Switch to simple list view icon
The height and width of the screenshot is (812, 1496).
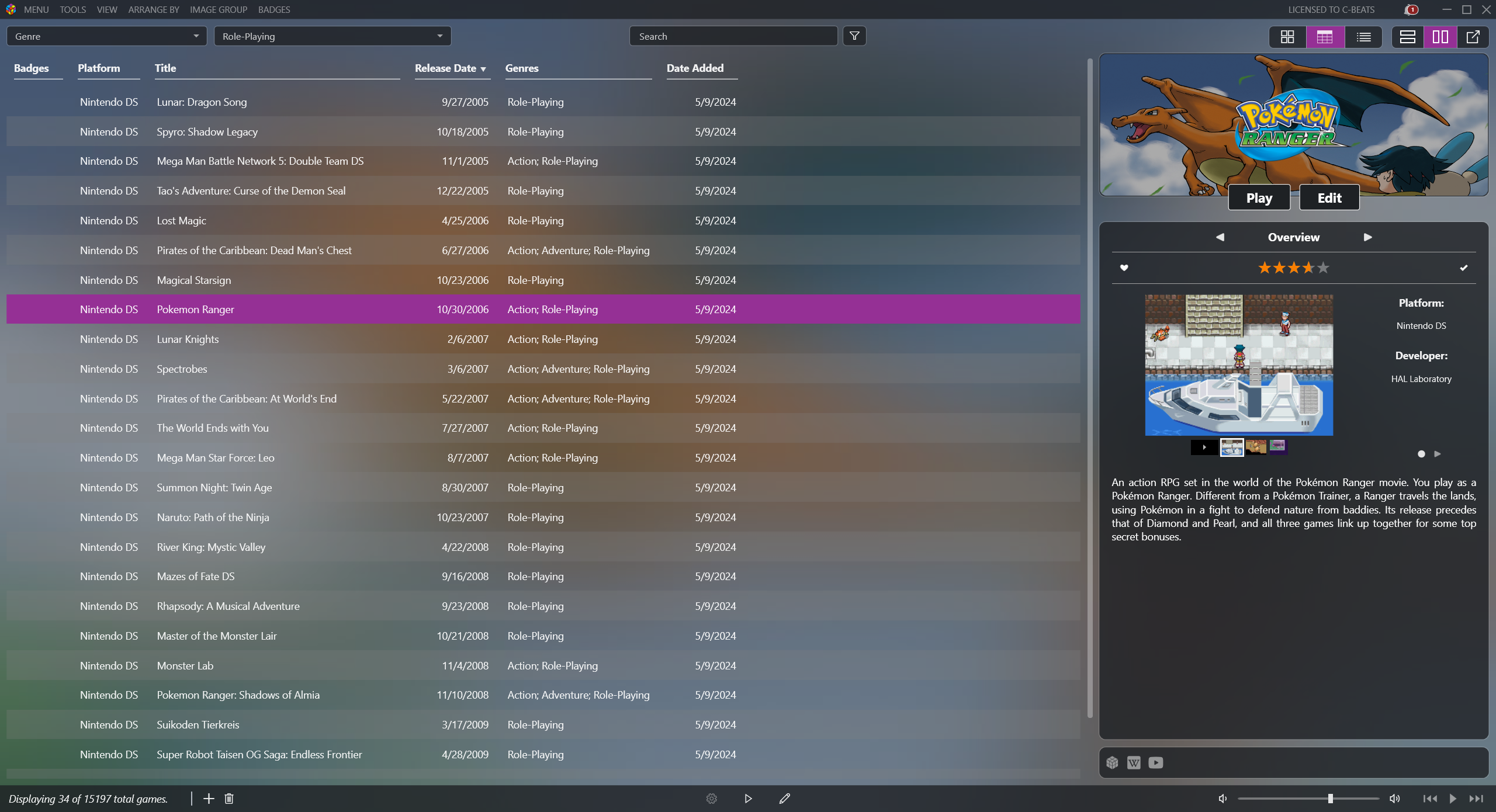tap(1363, 37)
